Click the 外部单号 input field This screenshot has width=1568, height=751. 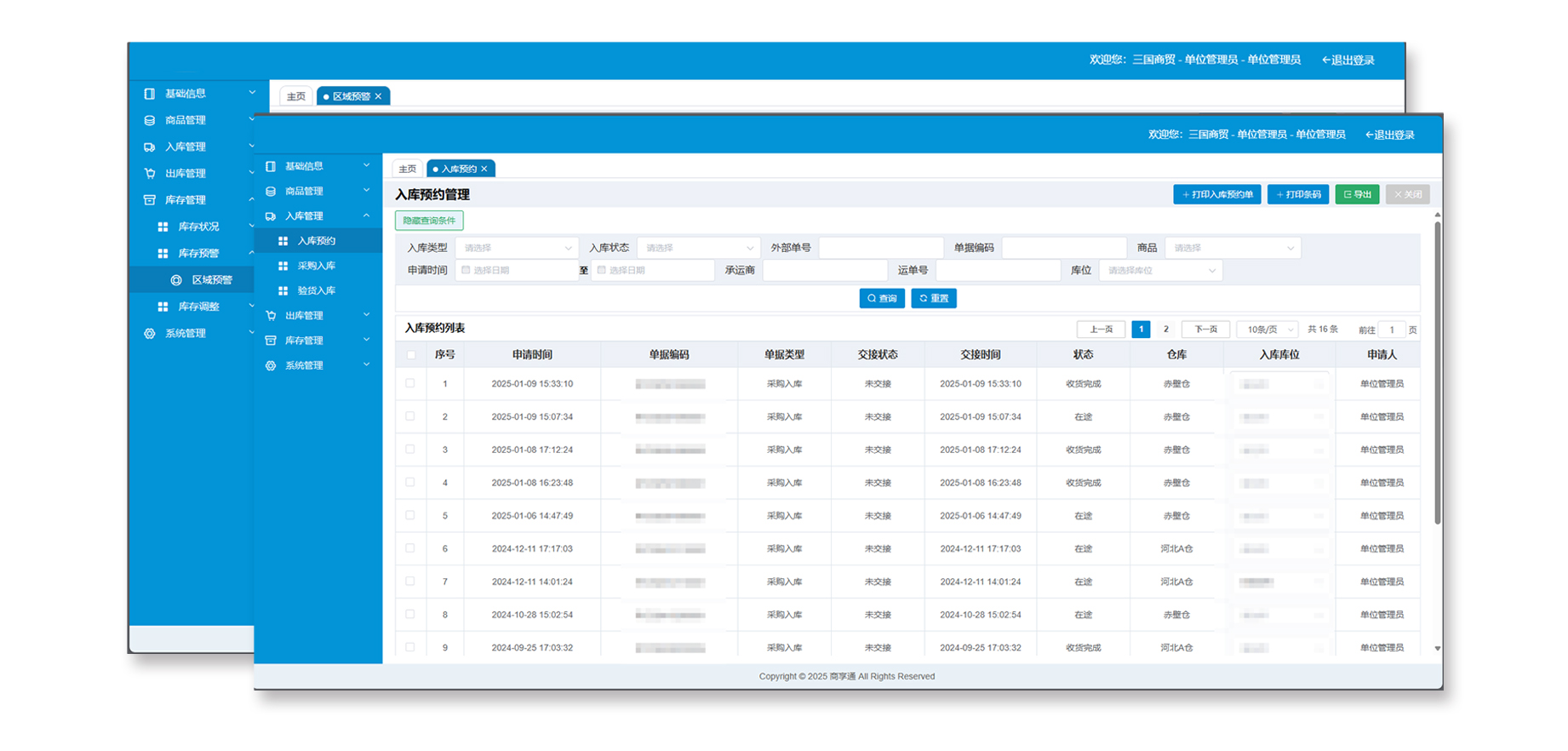[x=881, y=249]
